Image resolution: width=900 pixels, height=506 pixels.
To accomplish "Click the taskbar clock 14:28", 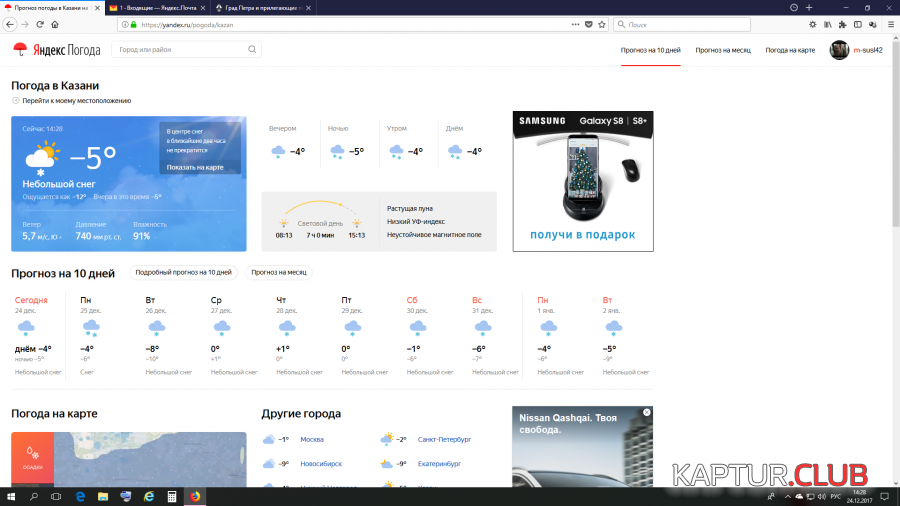I will pos(859,496).
